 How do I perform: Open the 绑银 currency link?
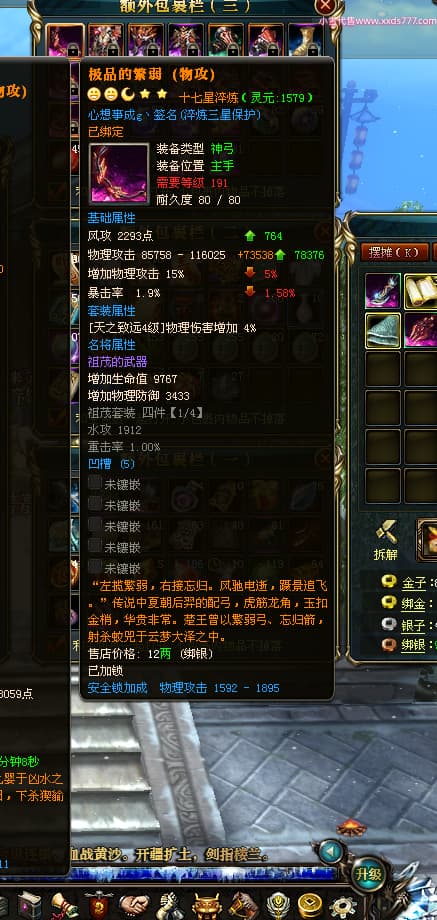[x=413, y=645]
